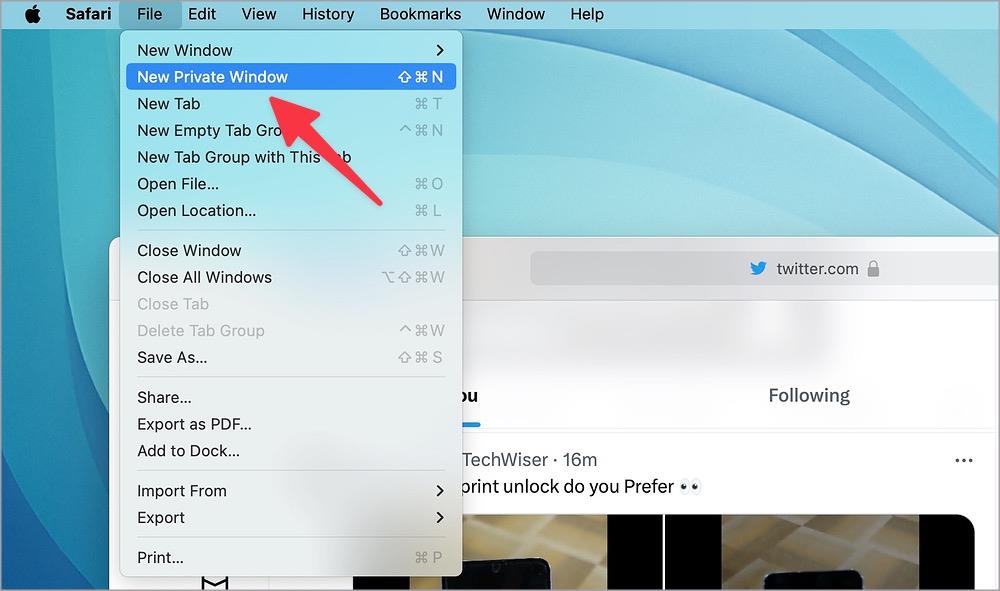The height and width of the screenshot is (591, 1000).
Task: Choose Close Window
Action: (291, 251)
